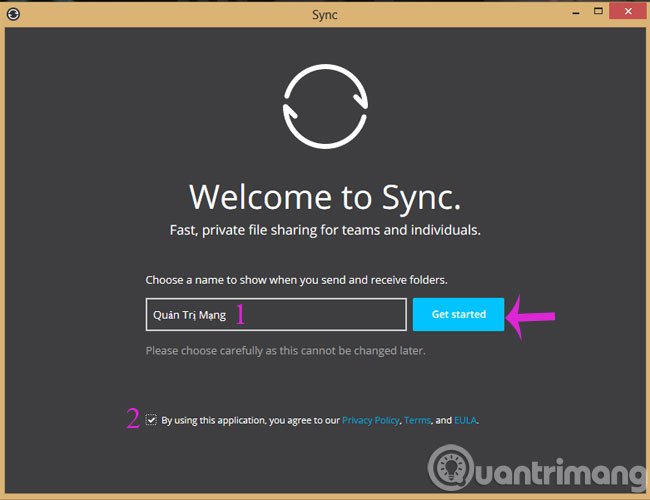This screenshot has width=650, height=500.
Task: Toggle the agreement checkbox
Action: pyautogui.click(x=151, y=420)
